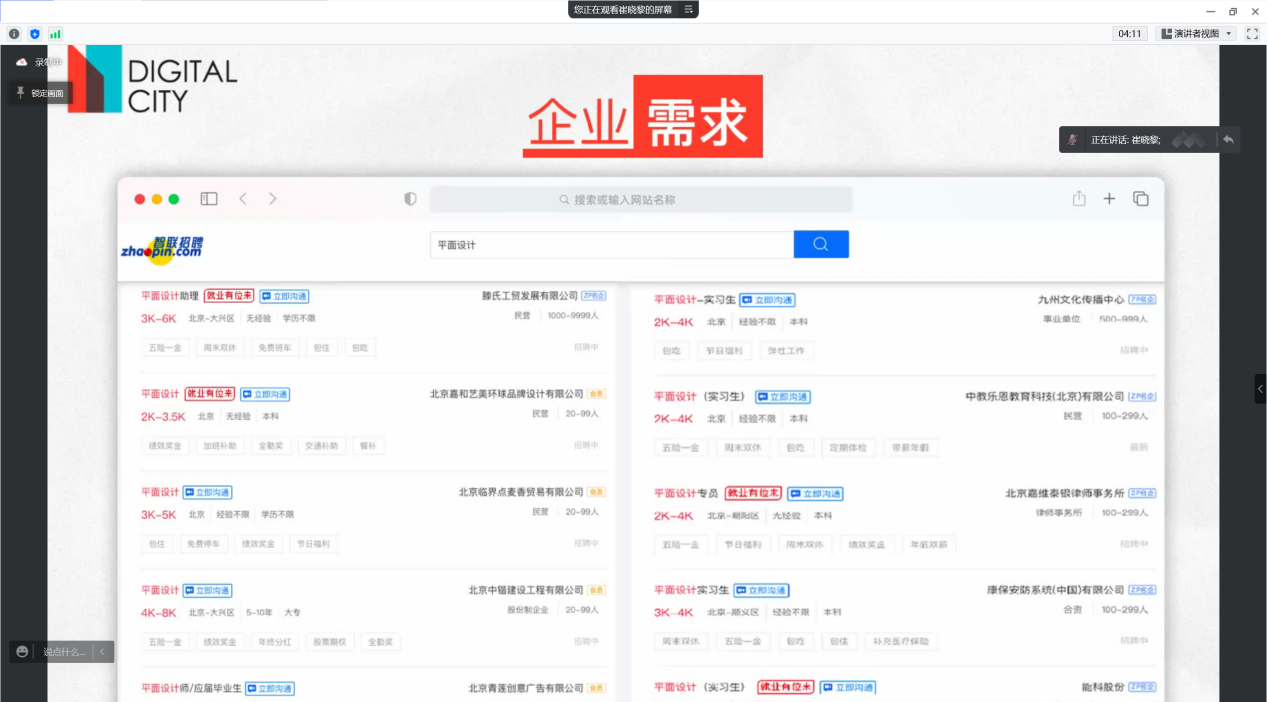The height and width of the screenshot is (702, 1267).
Task: Click the blue security shield icon
Action: tap(35, 33)
